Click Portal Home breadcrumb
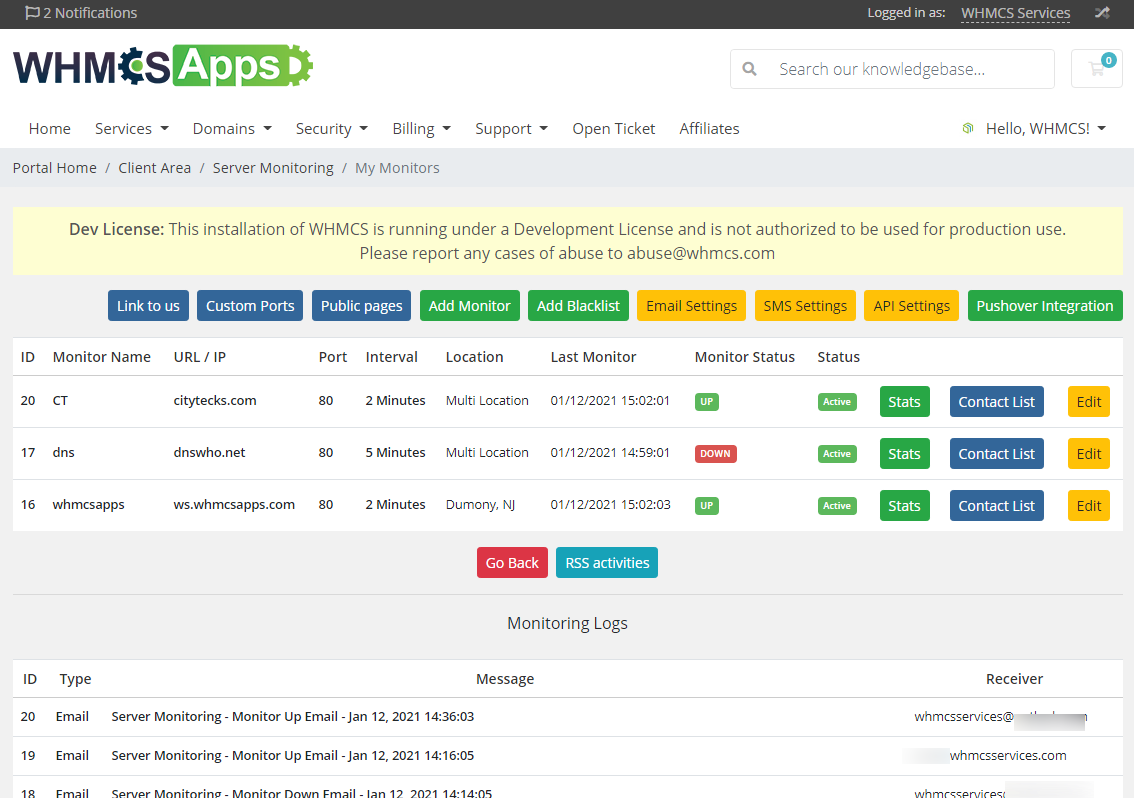 click(x=55, y=168)
